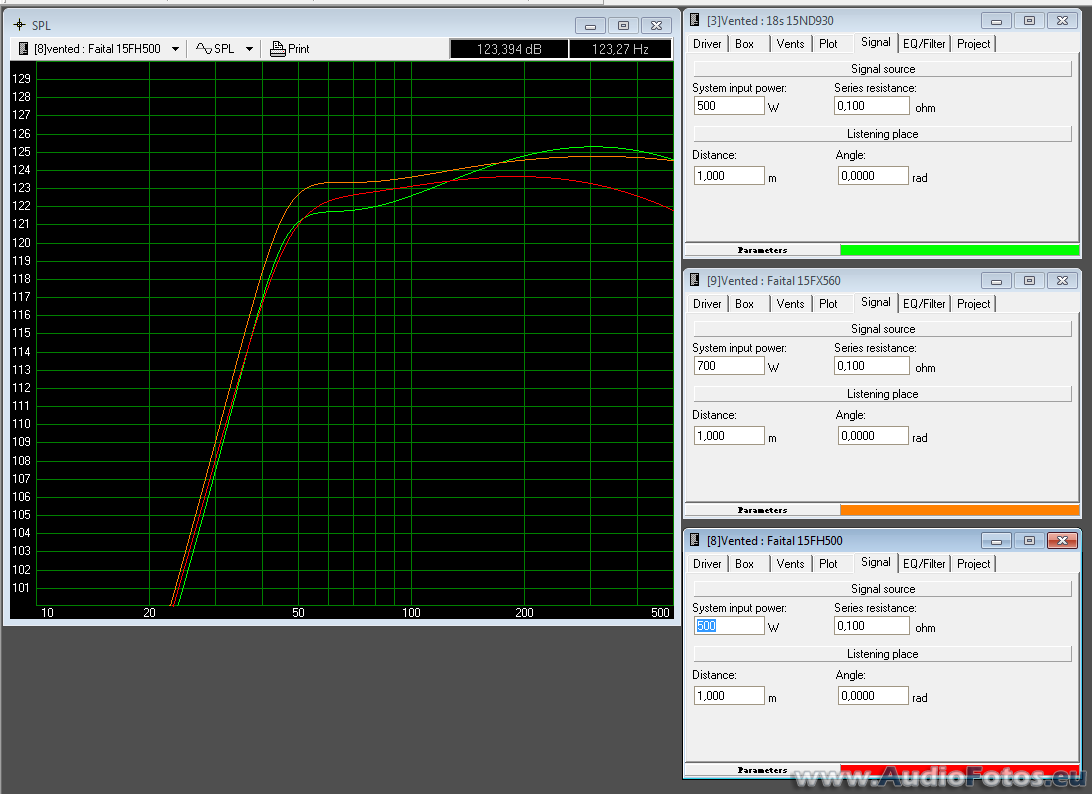
Task: Open Box tab in Faital 15FX560 window
Action: (744, 304)
